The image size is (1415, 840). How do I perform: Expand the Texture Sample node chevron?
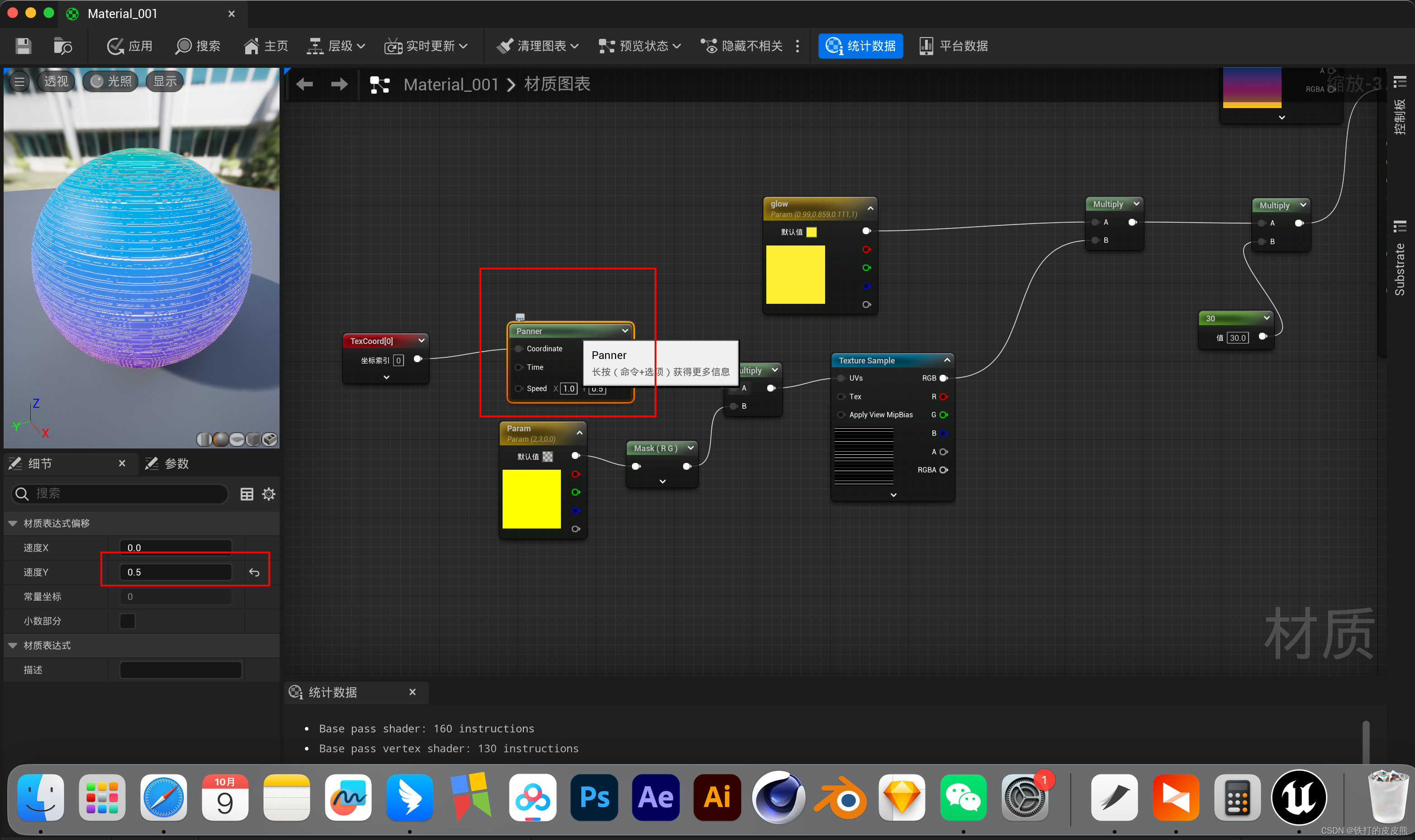pos(893,495)
